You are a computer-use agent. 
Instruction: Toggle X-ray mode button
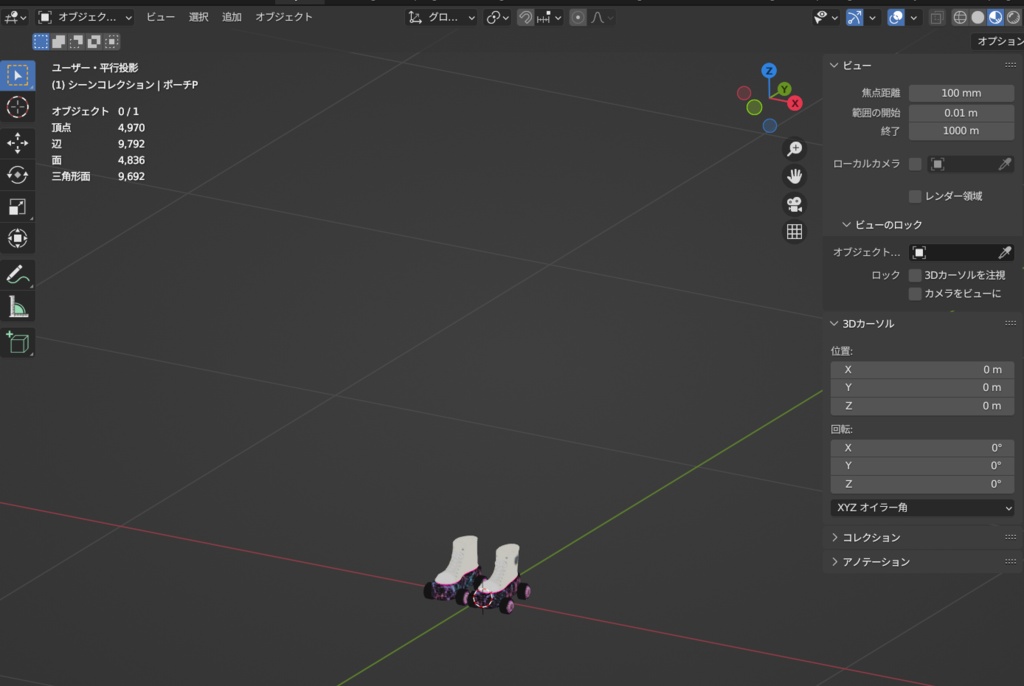936,18
